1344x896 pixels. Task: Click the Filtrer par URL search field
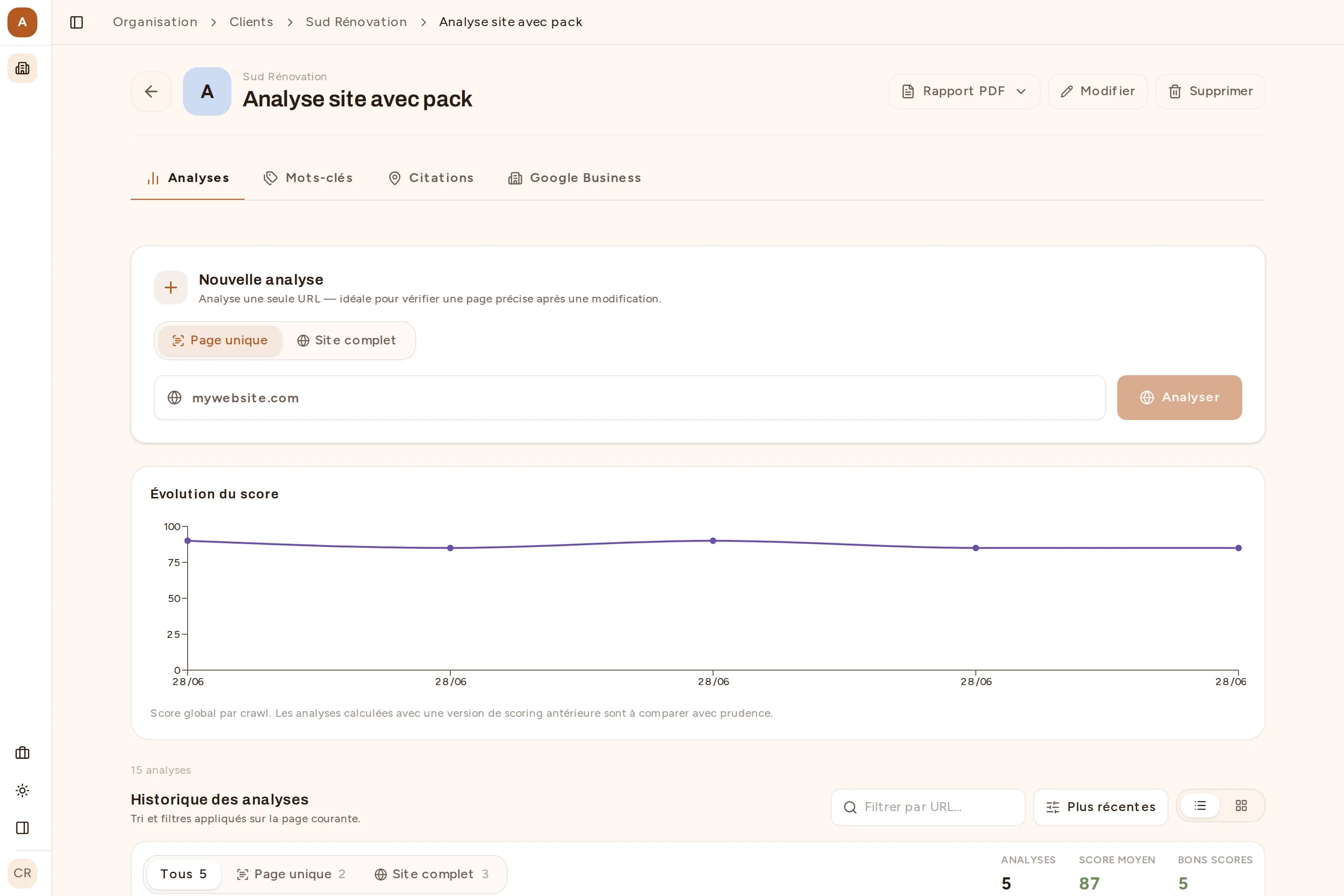pyautogui.click(x=927, y=807)
